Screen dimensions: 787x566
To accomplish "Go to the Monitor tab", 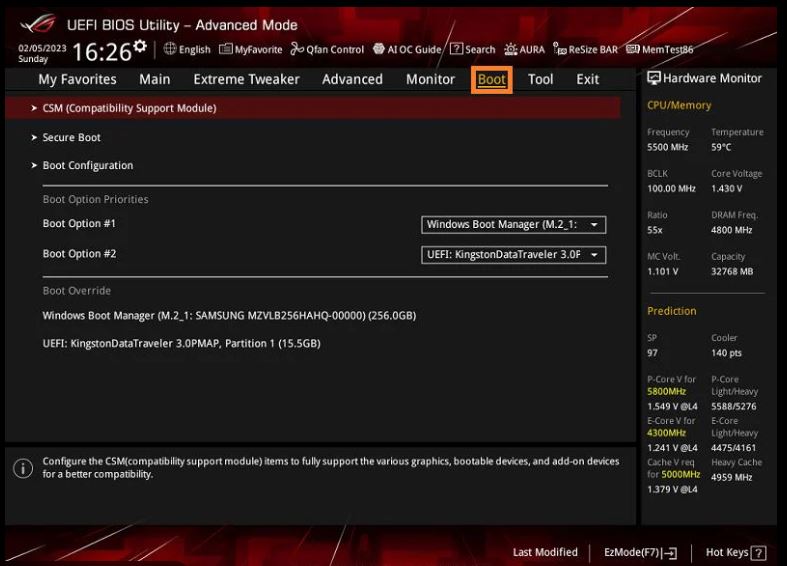I will click(x=430, y=79).
